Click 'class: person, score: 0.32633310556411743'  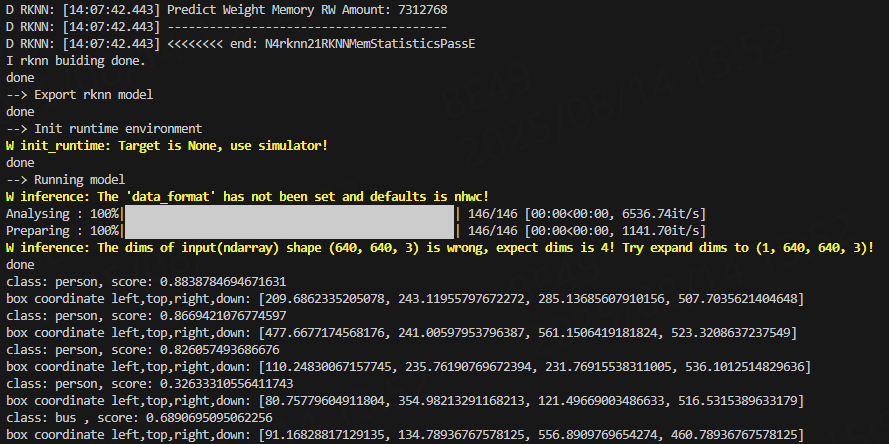pos(150,384)
